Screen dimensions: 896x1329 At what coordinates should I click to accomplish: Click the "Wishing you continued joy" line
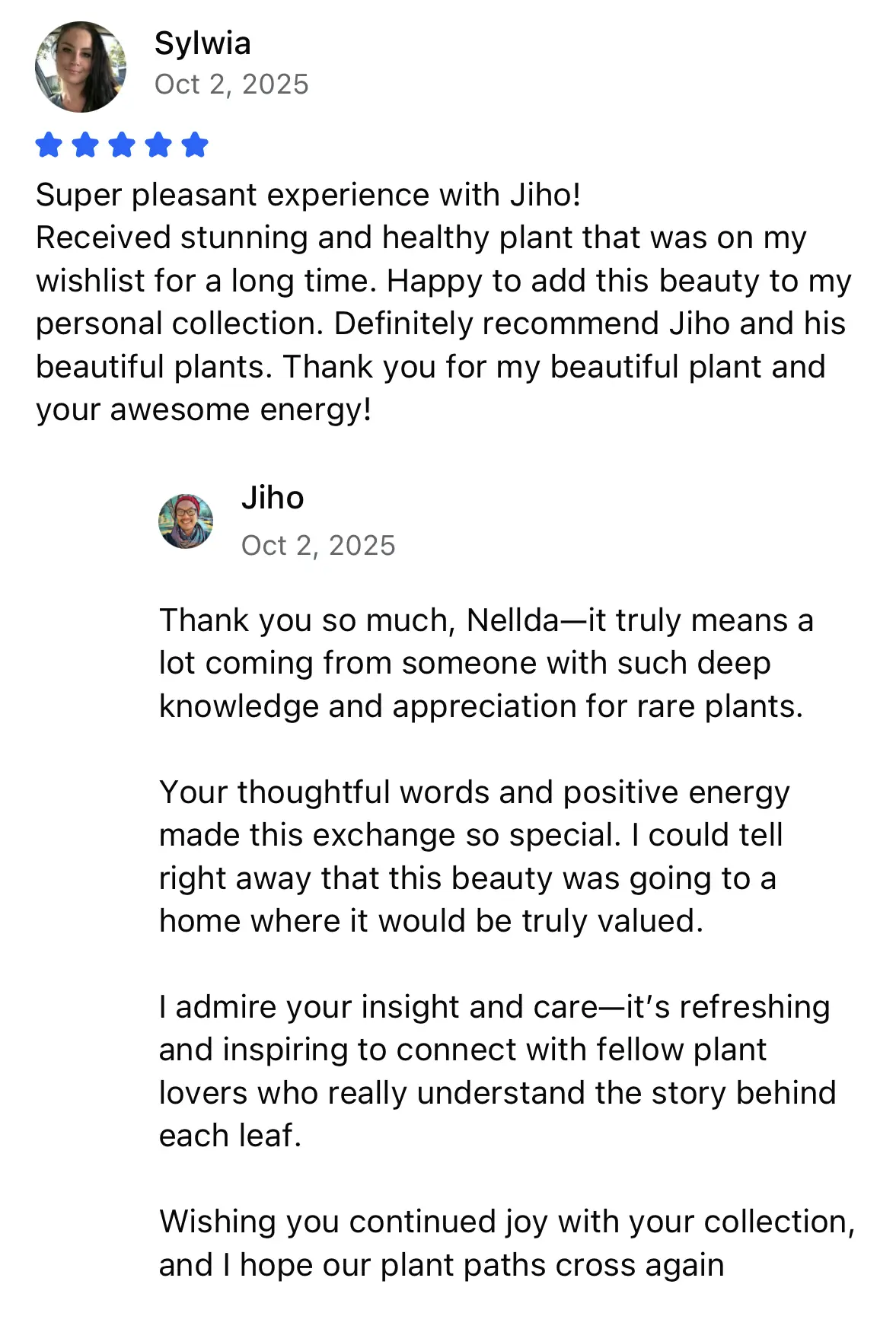tap(507, 1222)
